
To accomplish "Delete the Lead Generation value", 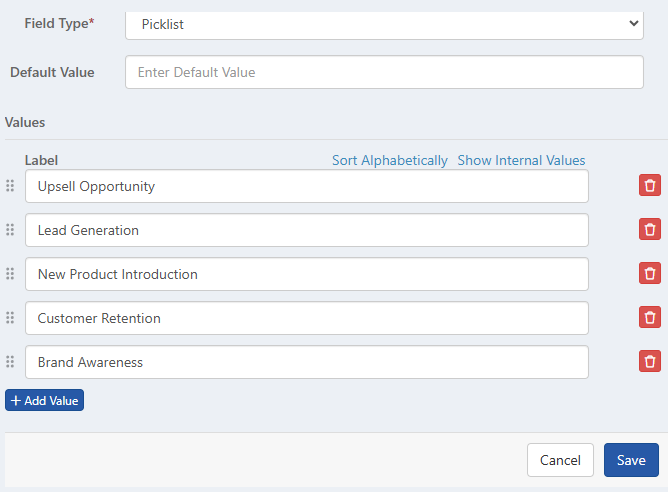I will click(650, 230).
